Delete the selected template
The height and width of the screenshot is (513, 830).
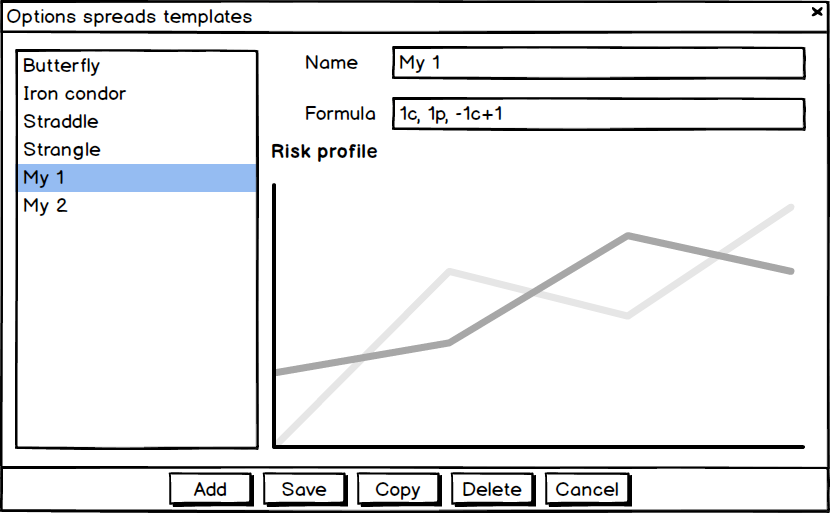[492, 489]
